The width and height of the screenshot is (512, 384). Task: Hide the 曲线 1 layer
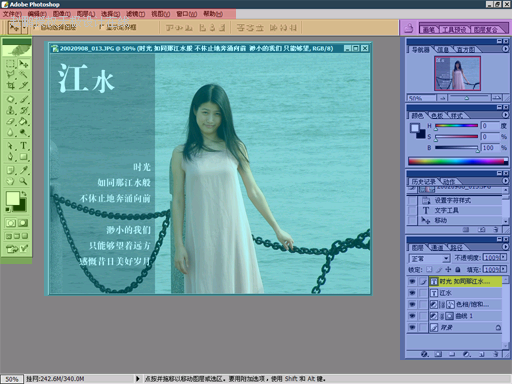412,316
